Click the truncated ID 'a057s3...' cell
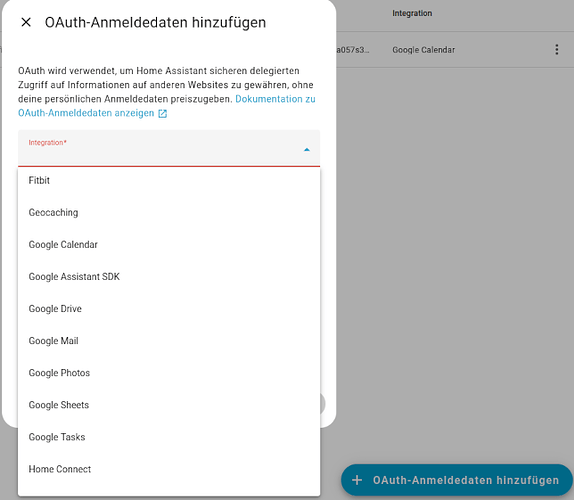Image resolution: width=574 pixels, height=500 pixels. point(353,50)
